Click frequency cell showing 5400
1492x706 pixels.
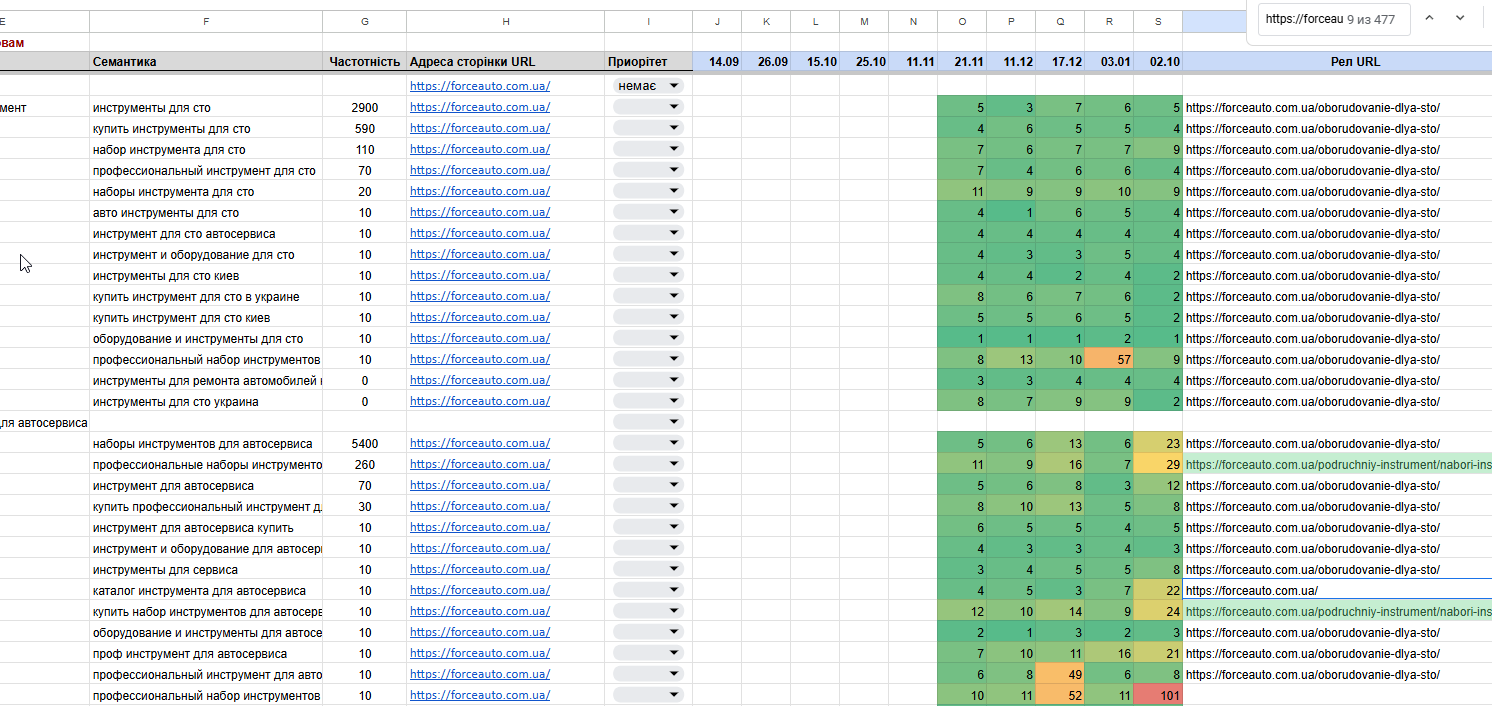[x=364, y=443]
